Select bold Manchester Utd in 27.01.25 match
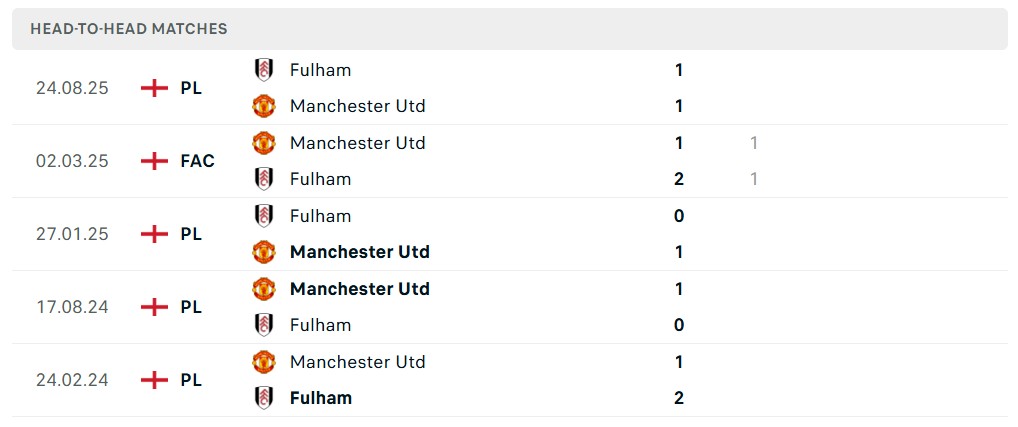 click(359, 252)
